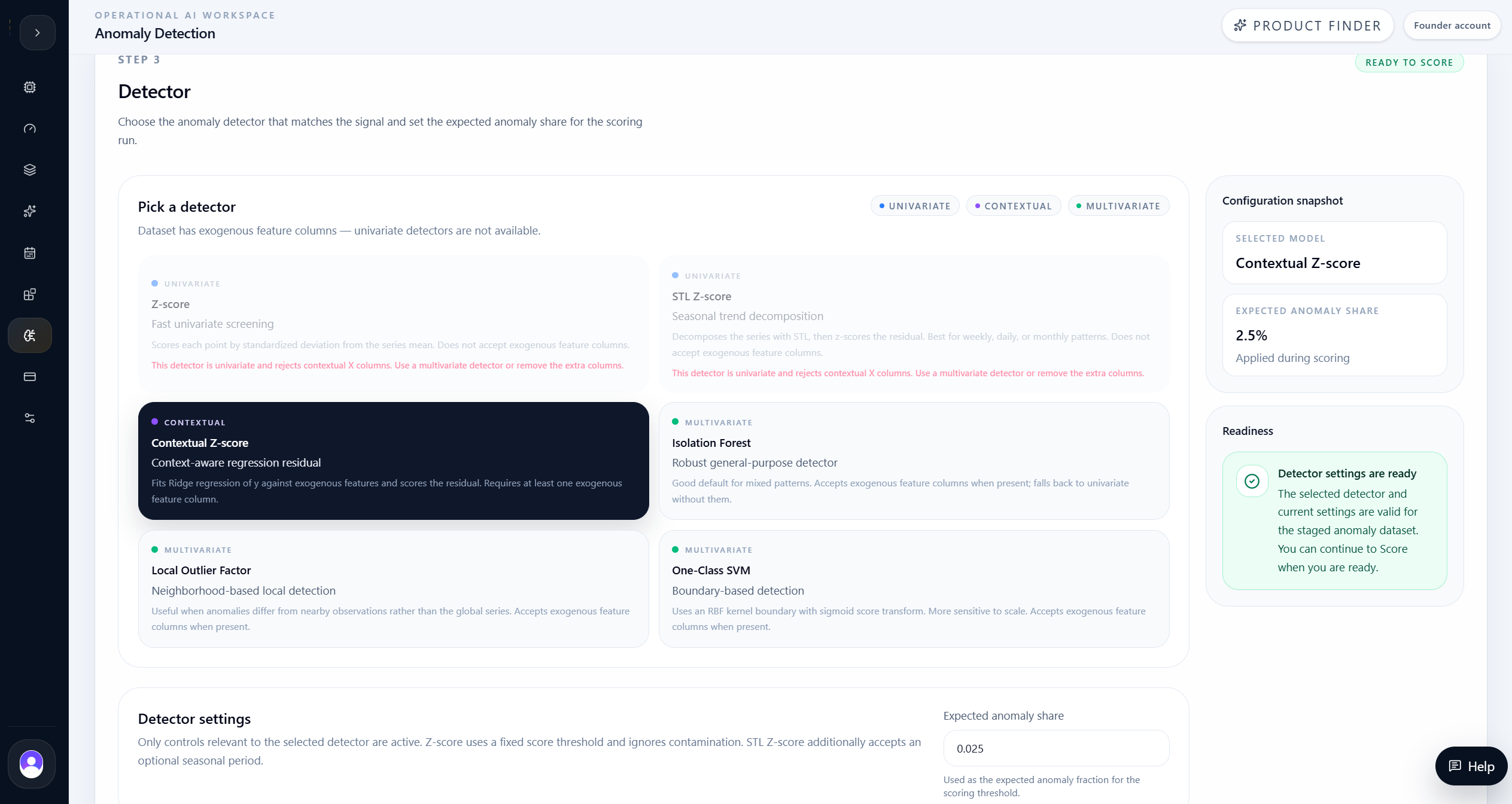This screenshot has height=804, width=1512.
Task: Click 'Context-aware regression residual' subtitle
Action: pos(236,463)
